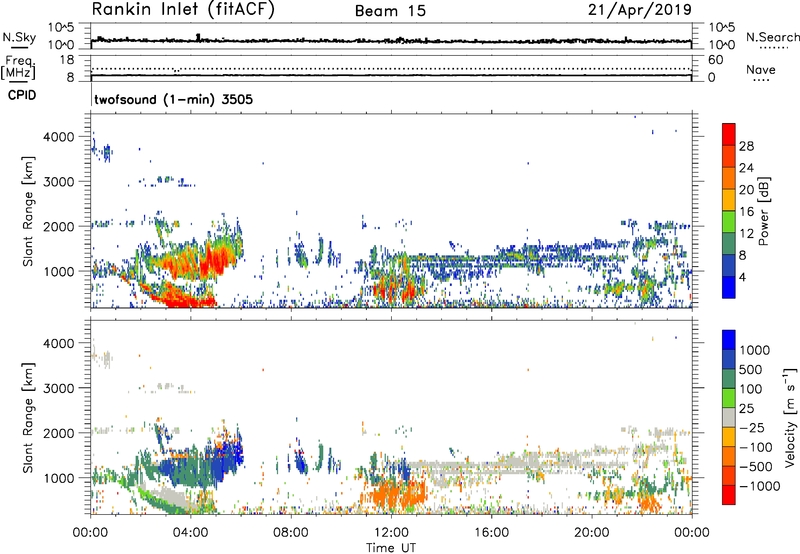Image resolution: width=800 pixels, height=554 pixels.
Task: Click "Slant Range [km]" label of power panel
Action: click(x=28, y=211)
